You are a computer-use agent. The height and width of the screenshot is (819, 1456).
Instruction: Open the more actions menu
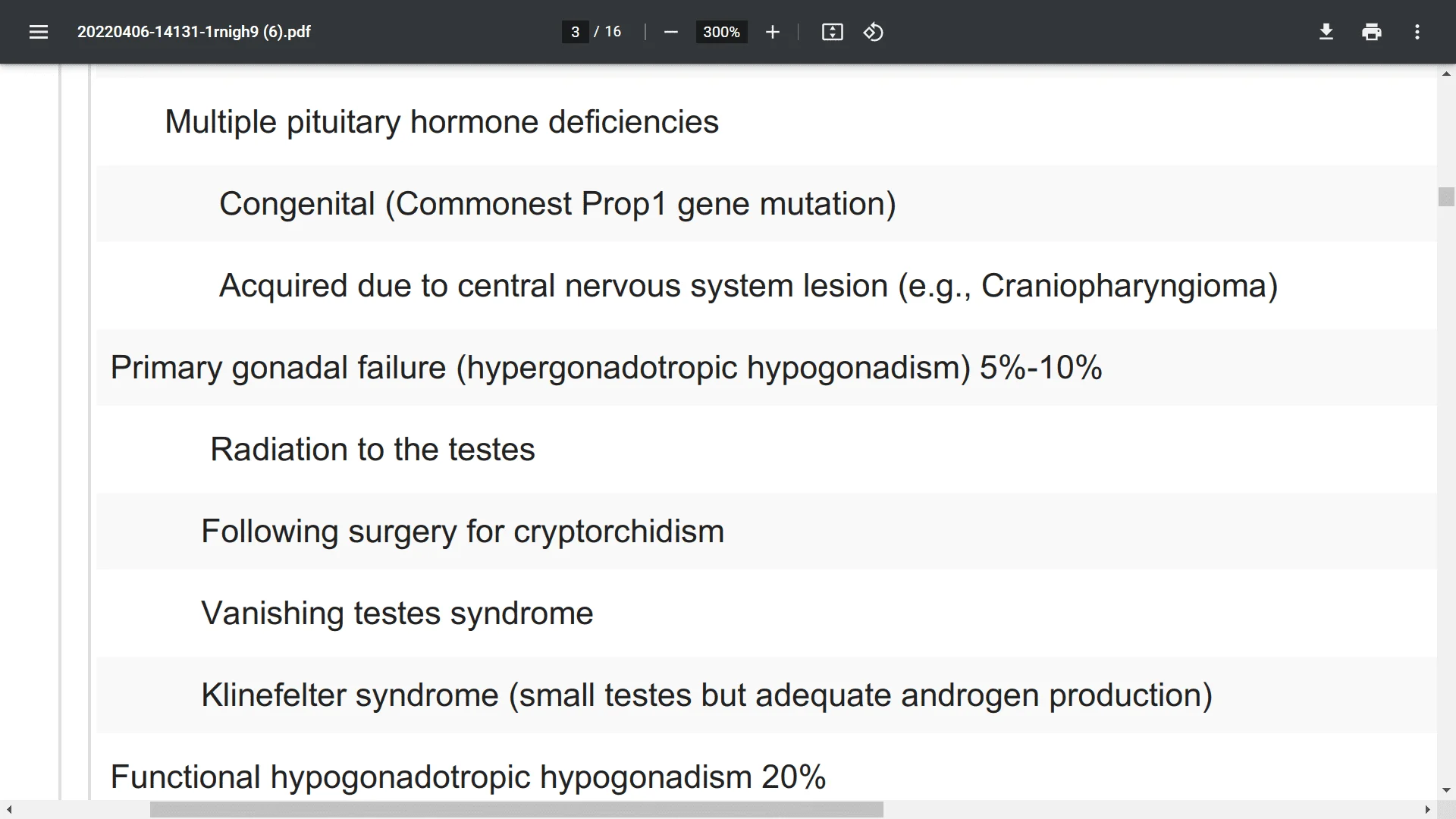(1417, 32)
